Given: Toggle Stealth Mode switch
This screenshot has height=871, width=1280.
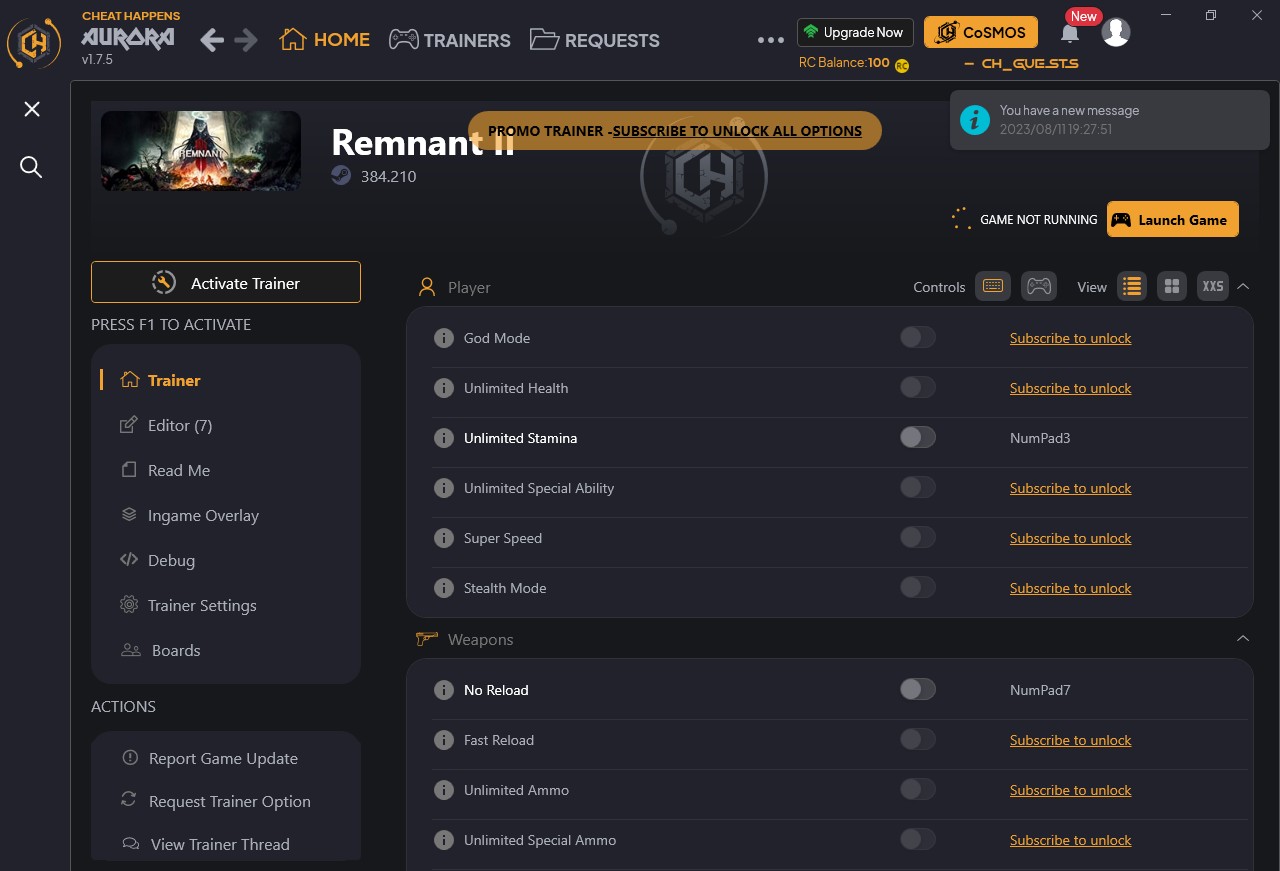Looking at the screenshot, I should click(918, 587).
